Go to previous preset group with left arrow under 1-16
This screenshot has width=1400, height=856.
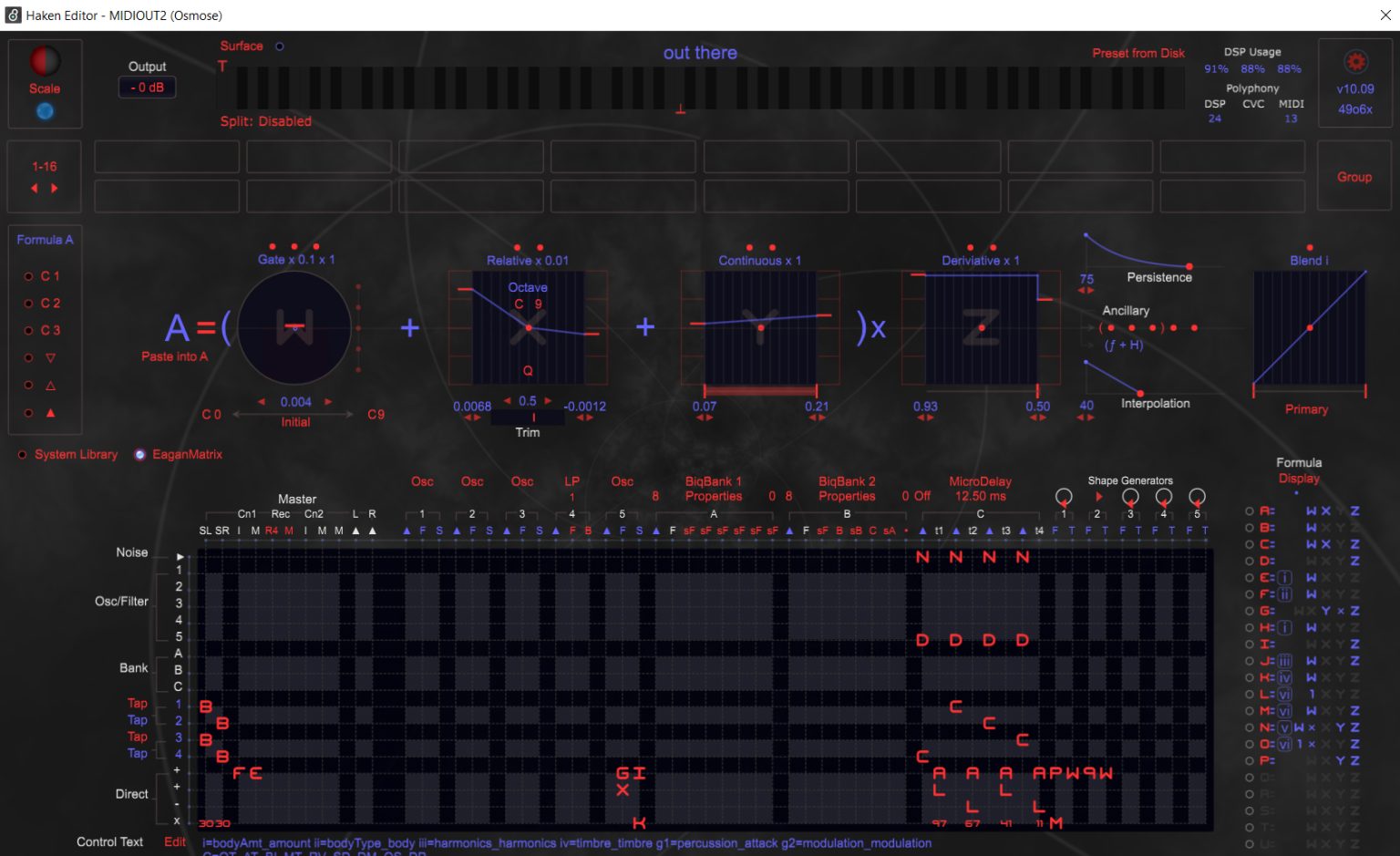click(35, 188)
